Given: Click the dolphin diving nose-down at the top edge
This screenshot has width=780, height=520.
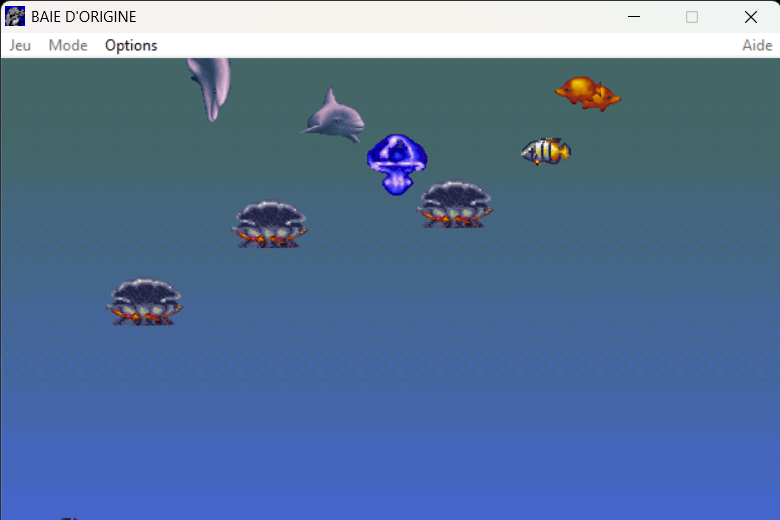Looking at the screenshot, I should 210,84.
